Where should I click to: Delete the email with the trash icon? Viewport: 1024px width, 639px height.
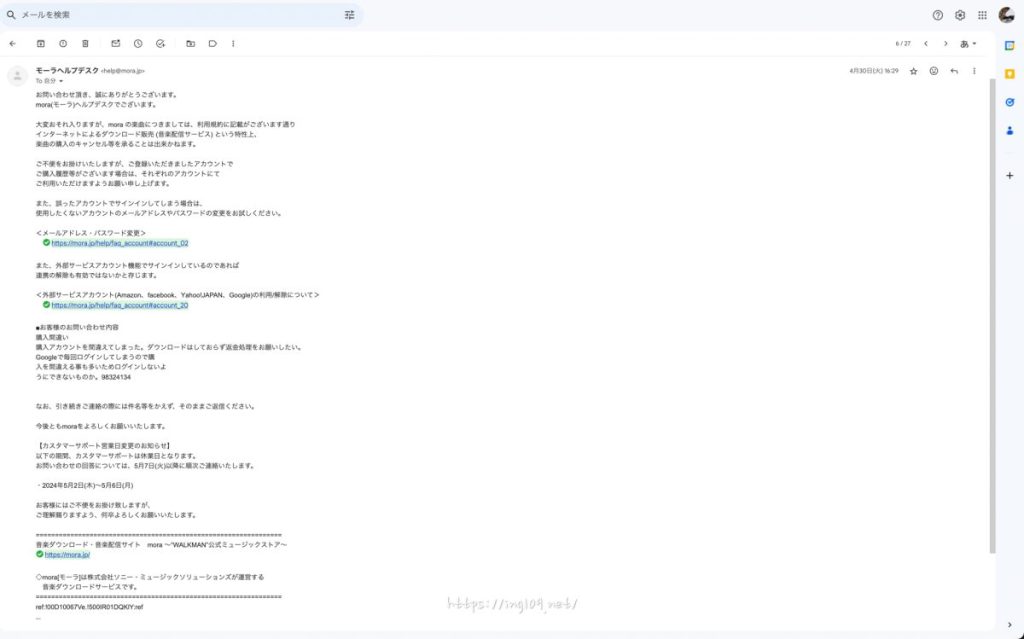click(x=85, y=44)
